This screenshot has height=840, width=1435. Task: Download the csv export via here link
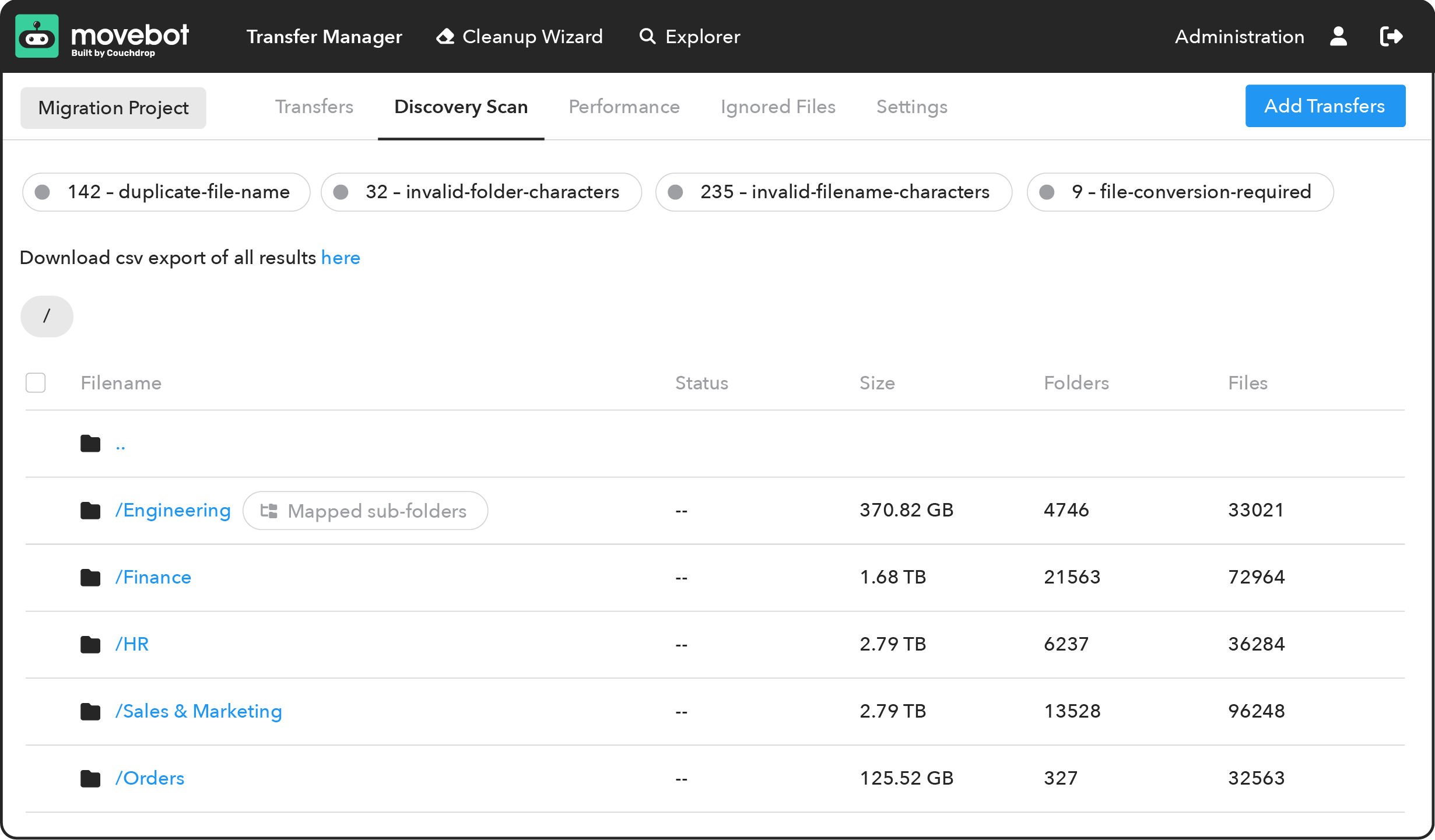coord(341,258)
